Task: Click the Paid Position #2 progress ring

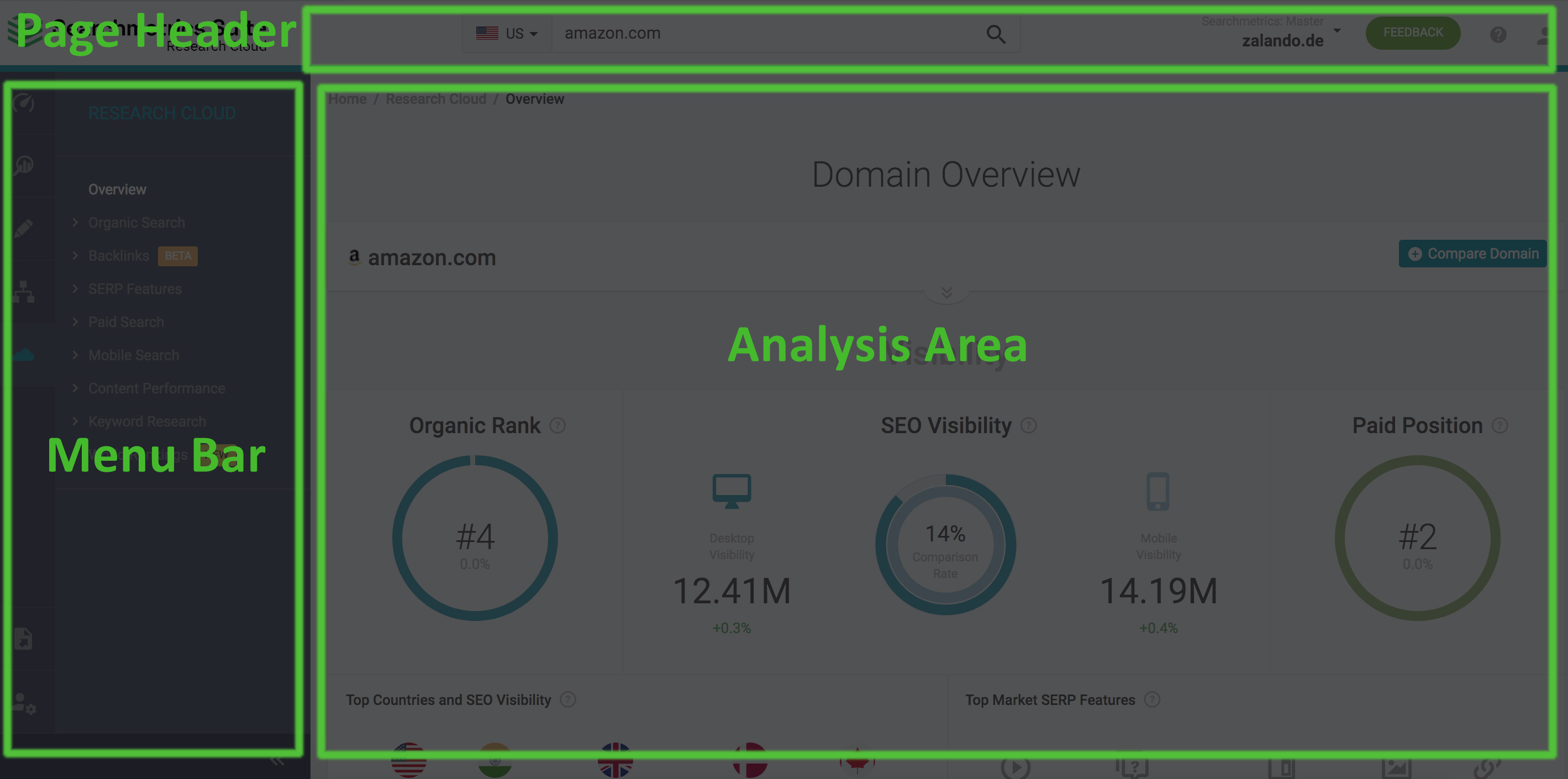Action: tap(1417, 538)
